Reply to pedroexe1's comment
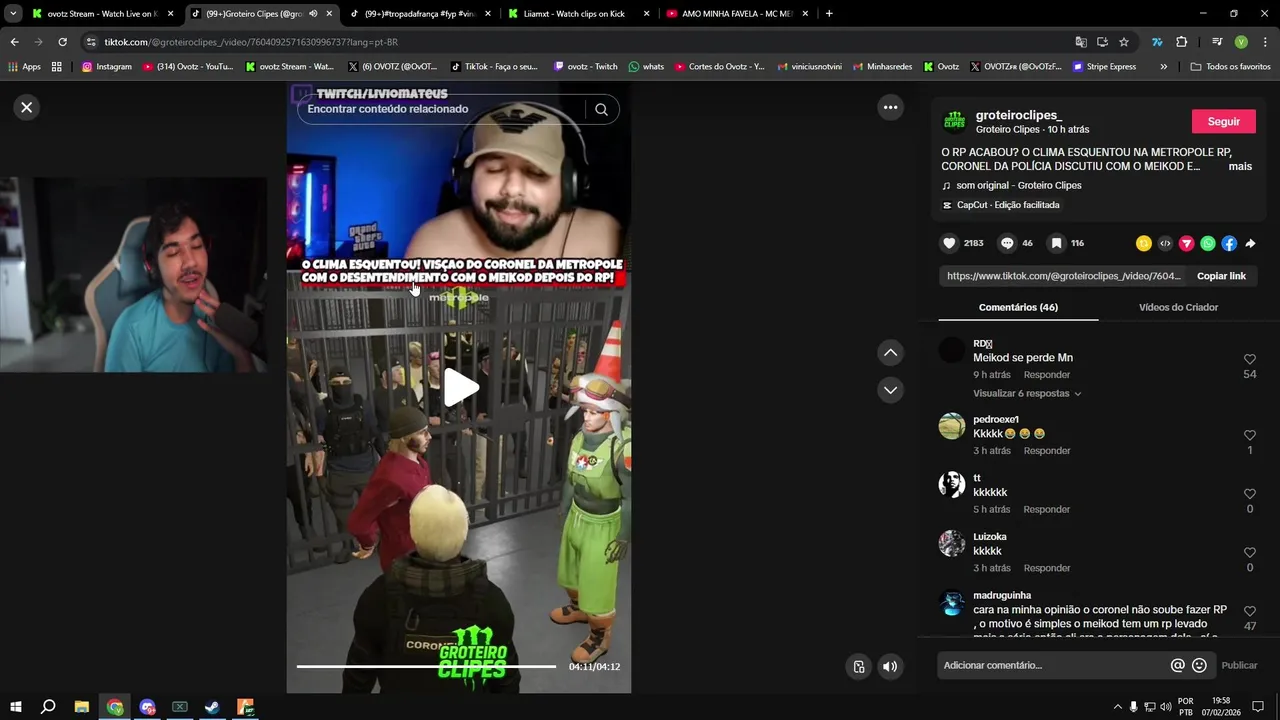The height and width of the screenshot is (720, 1280). coord(1047,451)
